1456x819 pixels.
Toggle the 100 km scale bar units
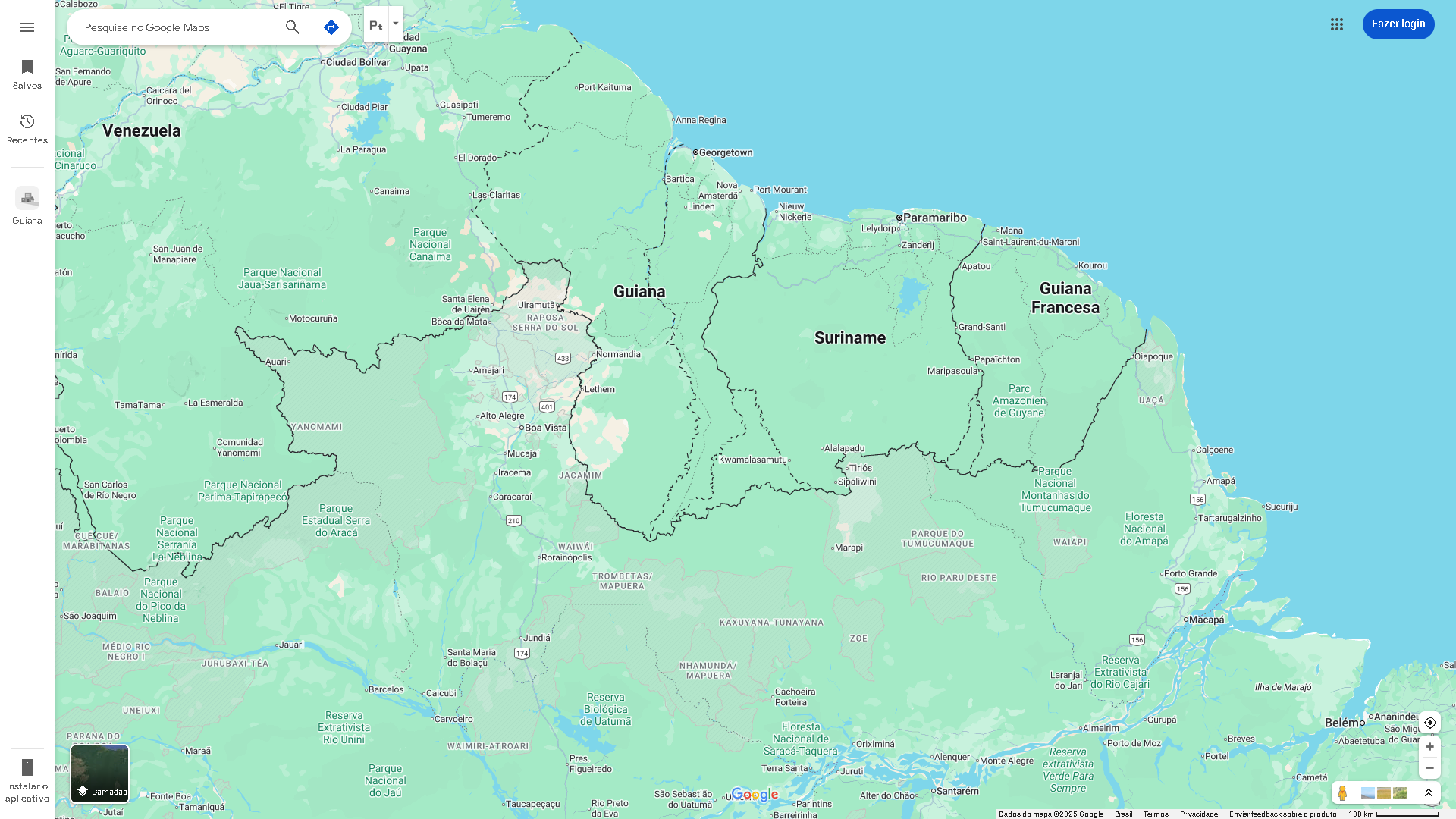click(x=1394, y=814)
